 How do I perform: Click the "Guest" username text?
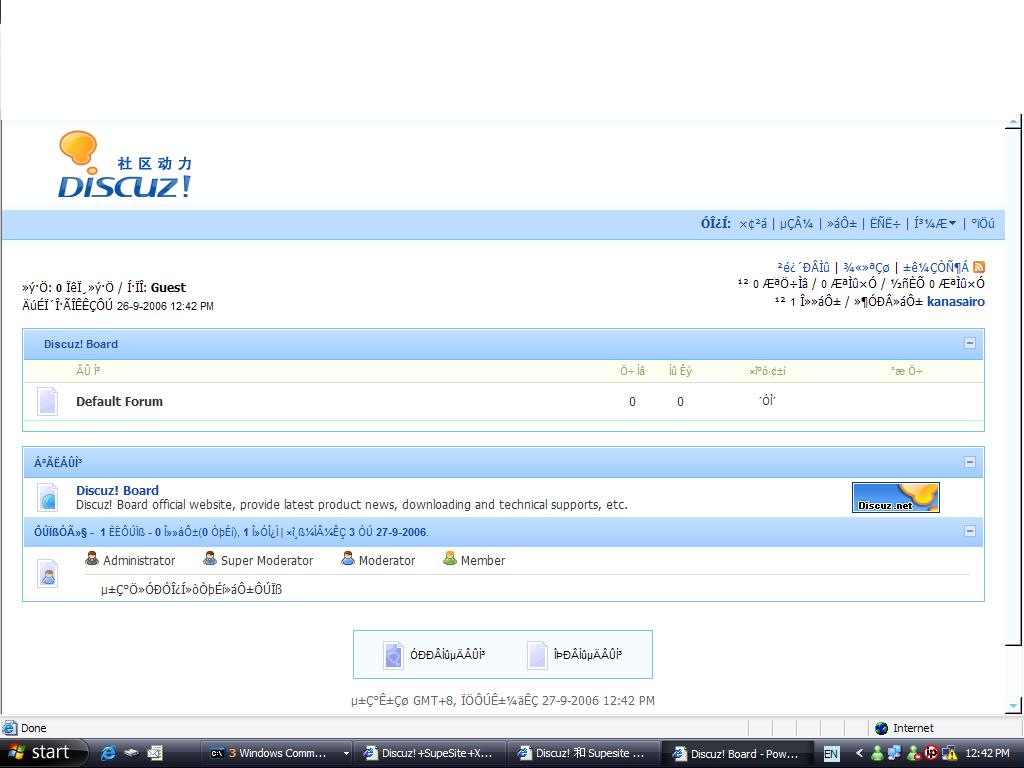(168, 287)
